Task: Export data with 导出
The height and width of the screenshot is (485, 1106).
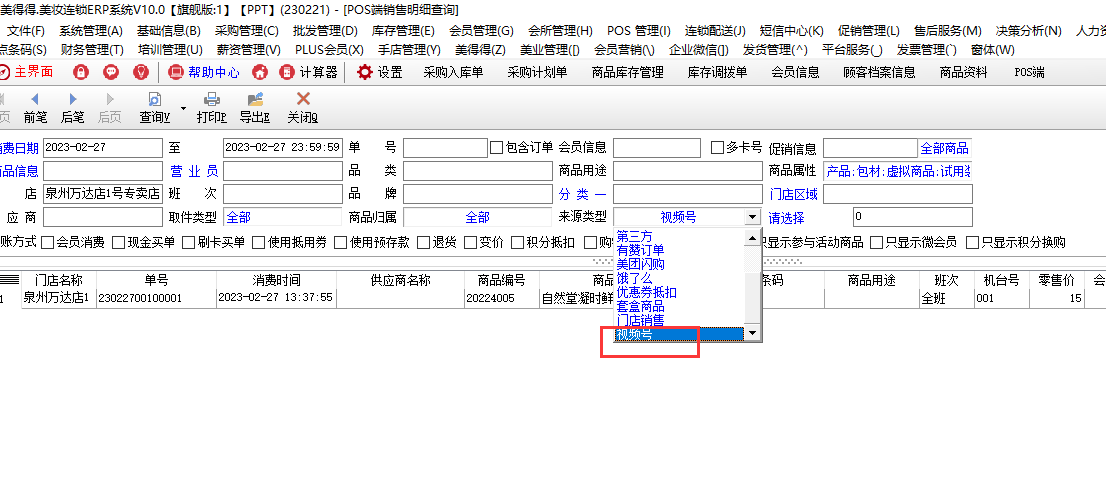Action: click(255, 109)
